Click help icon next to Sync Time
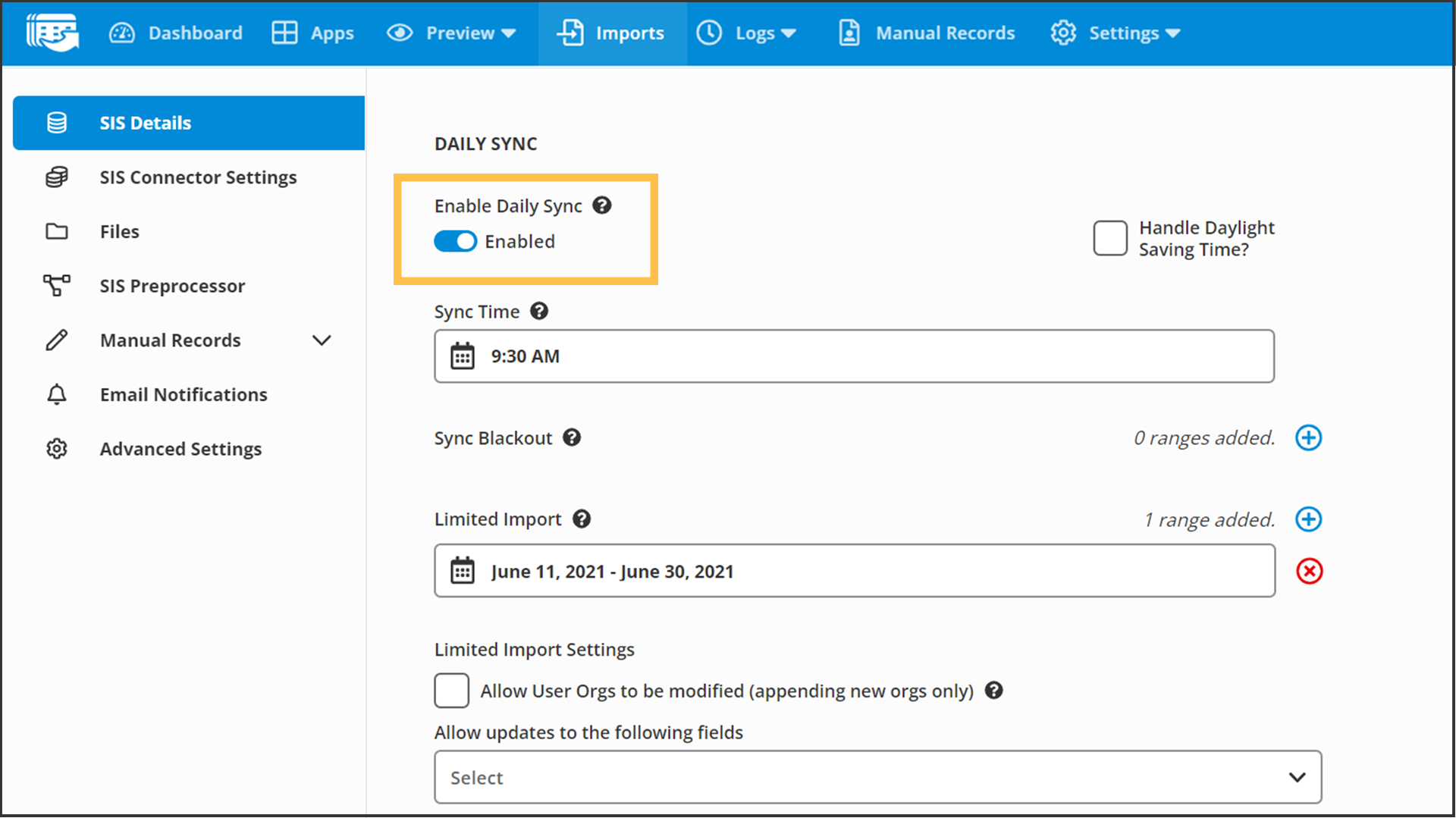 point(539,312)
